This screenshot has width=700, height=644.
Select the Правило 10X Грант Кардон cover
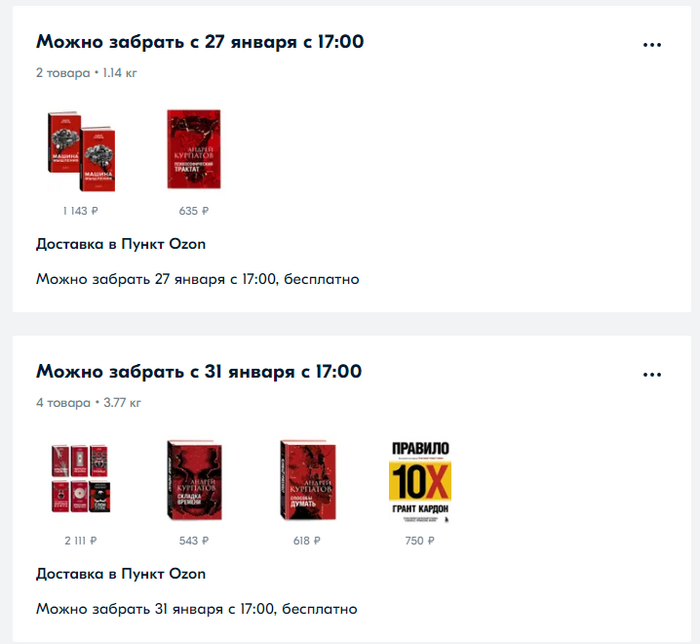(x=420, y=482)
